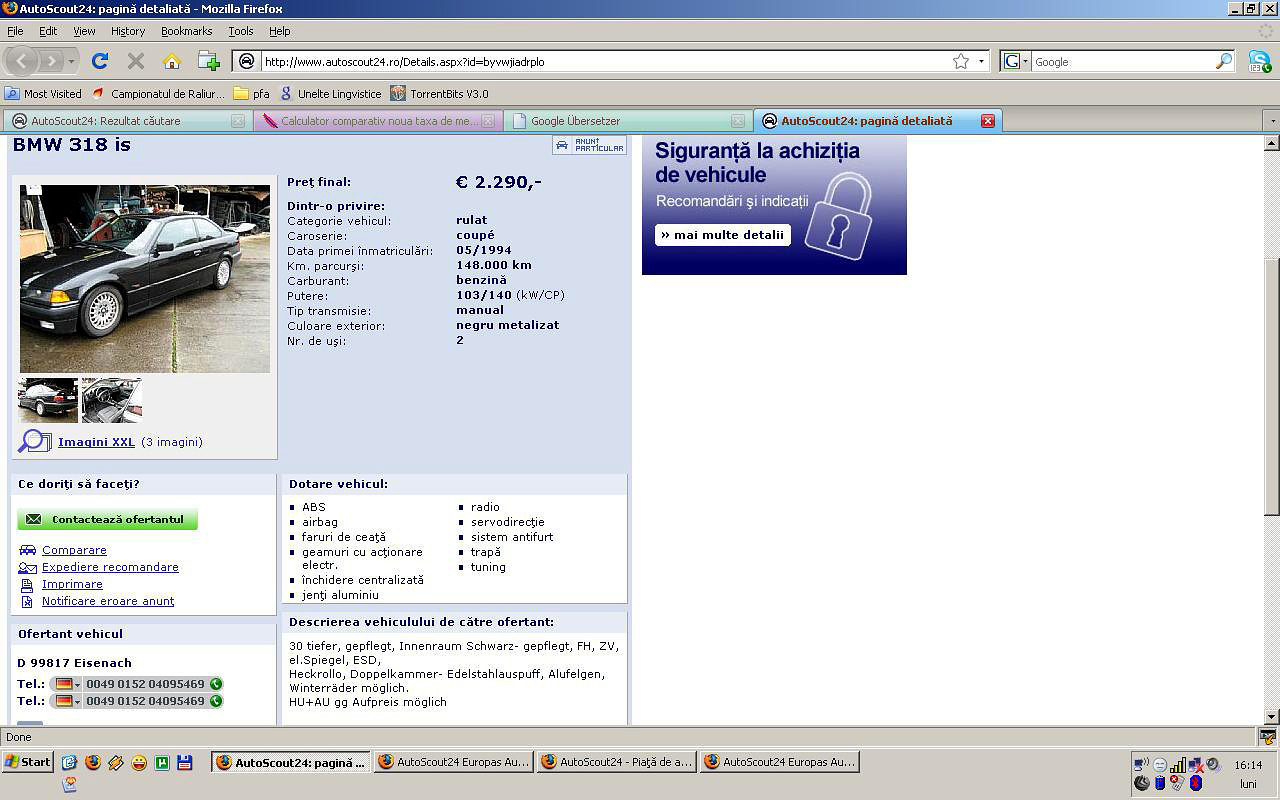Close the Google Übersetzer tab

(x=738, y=121)
